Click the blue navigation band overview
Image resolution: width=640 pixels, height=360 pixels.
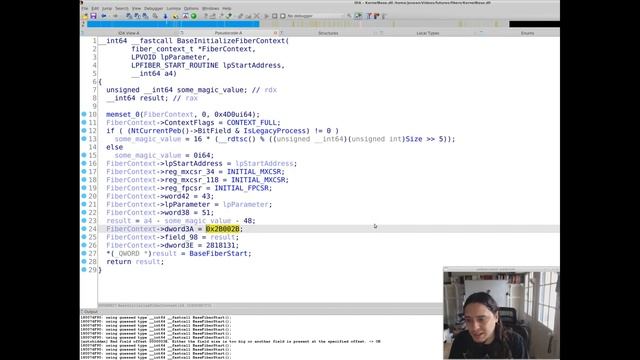tap(173, 24)
